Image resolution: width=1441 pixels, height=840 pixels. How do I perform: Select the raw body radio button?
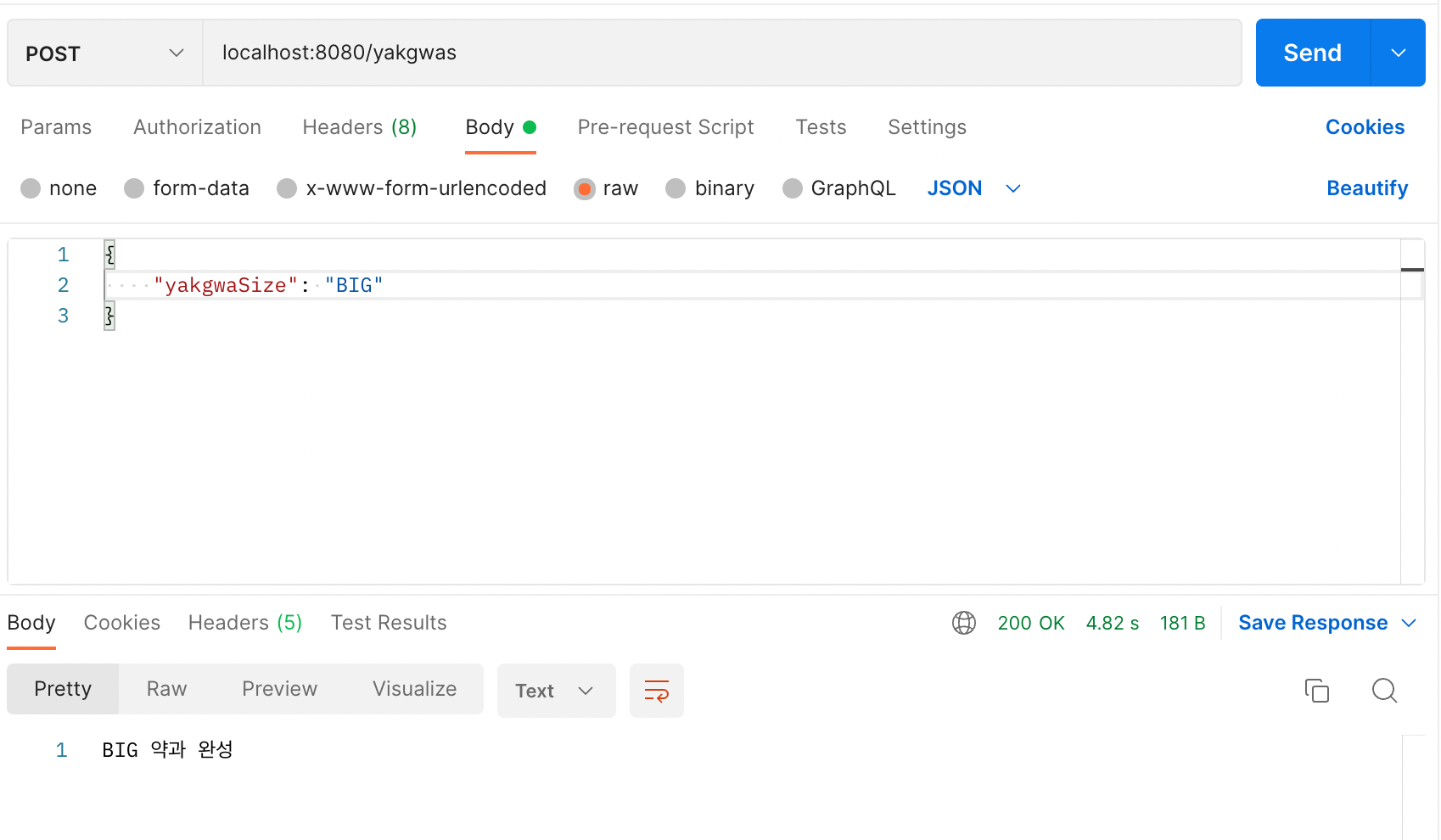pos(584,188)
